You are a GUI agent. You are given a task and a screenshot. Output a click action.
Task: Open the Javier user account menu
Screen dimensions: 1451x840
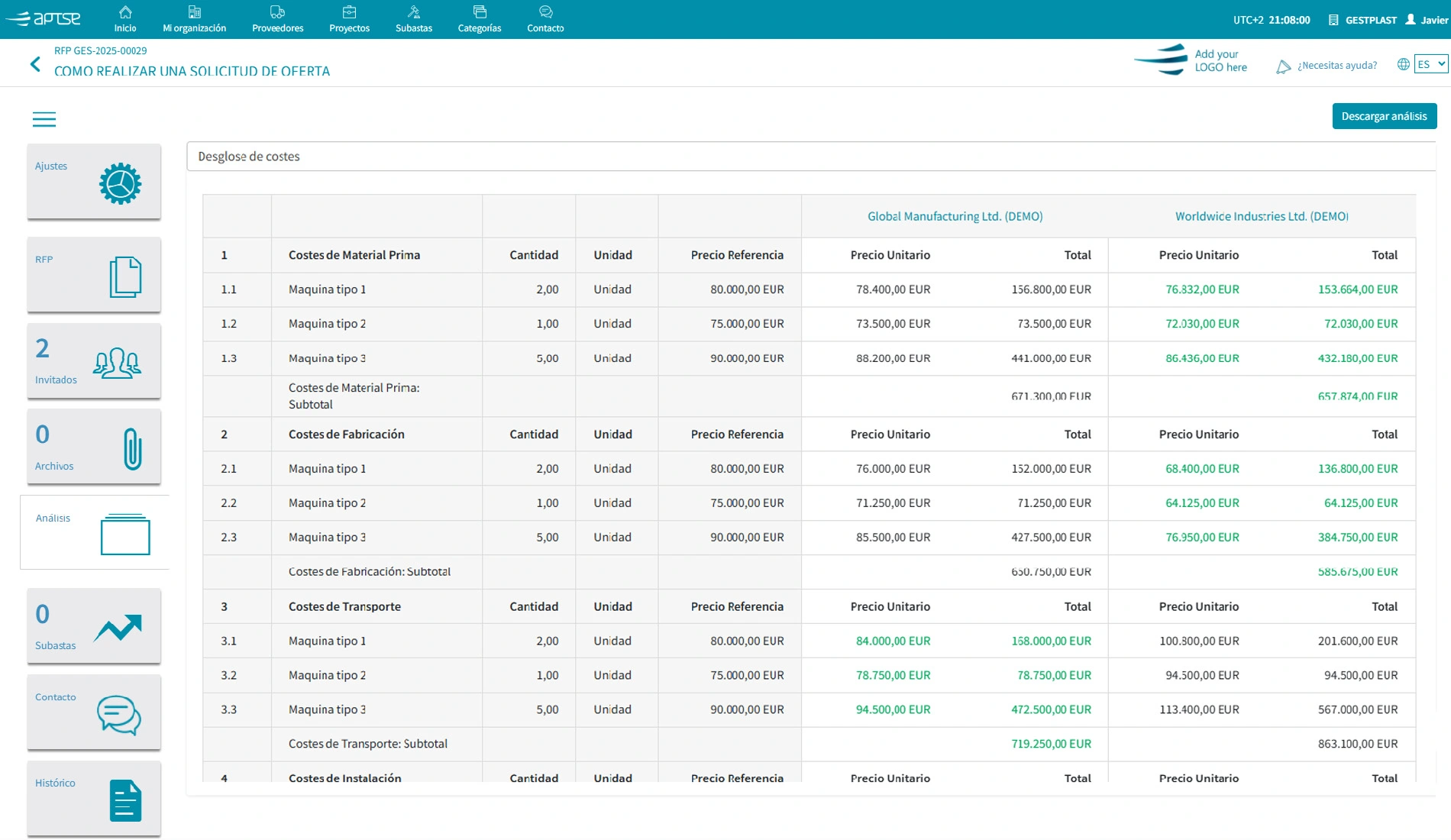click(x=1427, y=20)
